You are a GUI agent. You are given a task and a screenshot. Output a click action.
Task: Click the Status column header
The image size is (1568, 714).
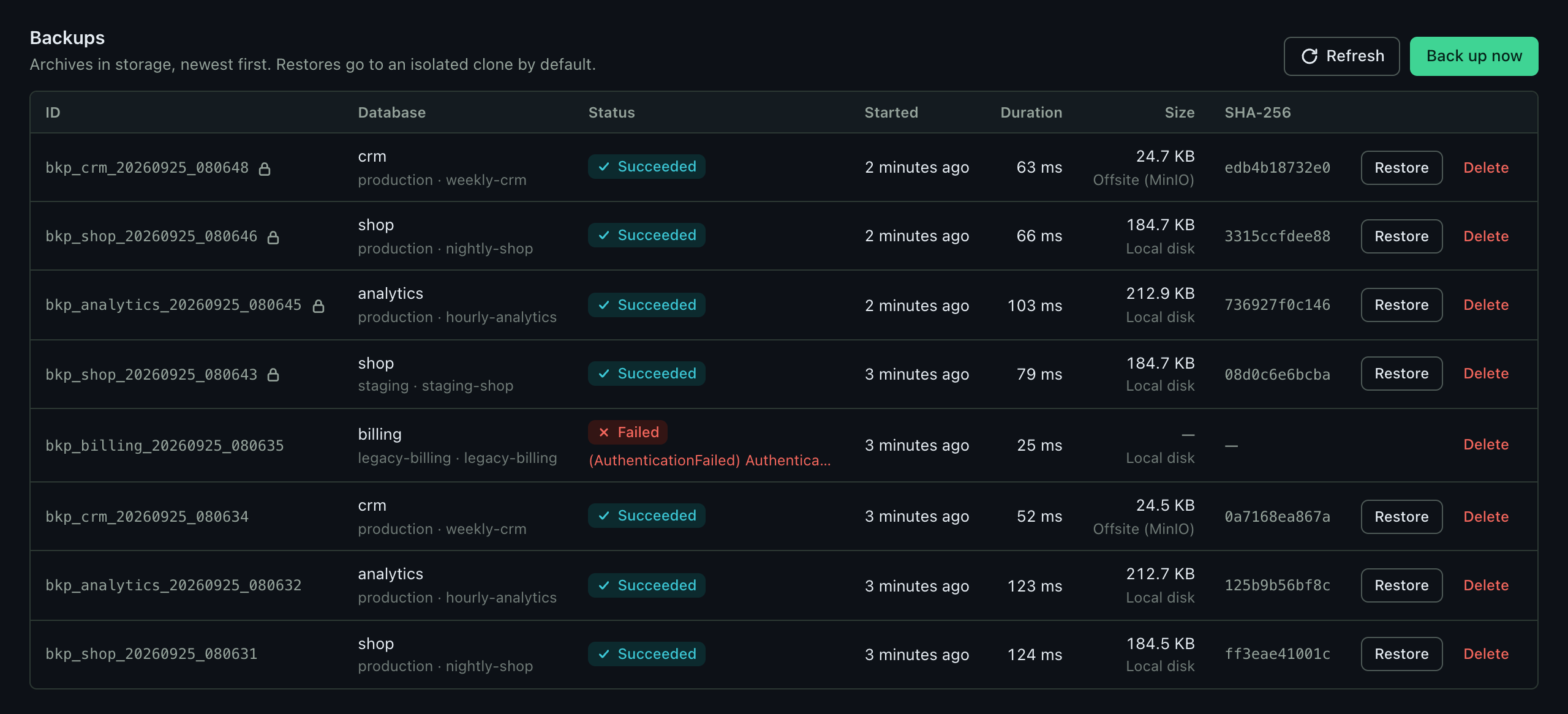pos(611,113)
